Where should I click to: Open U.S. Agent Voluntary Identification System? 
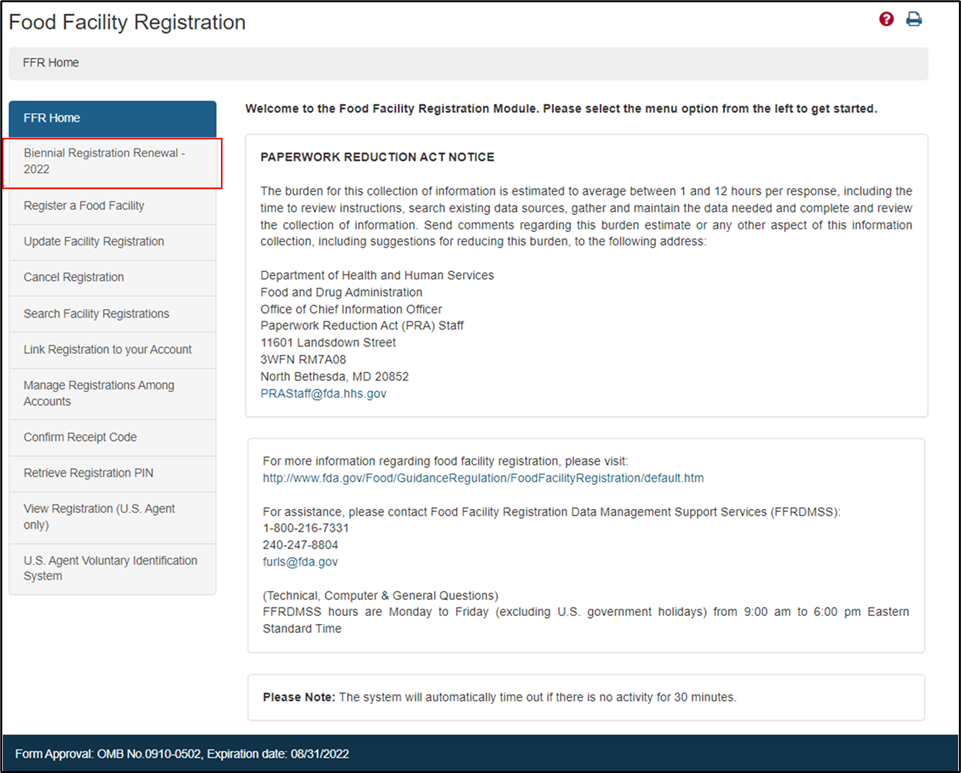113,569
